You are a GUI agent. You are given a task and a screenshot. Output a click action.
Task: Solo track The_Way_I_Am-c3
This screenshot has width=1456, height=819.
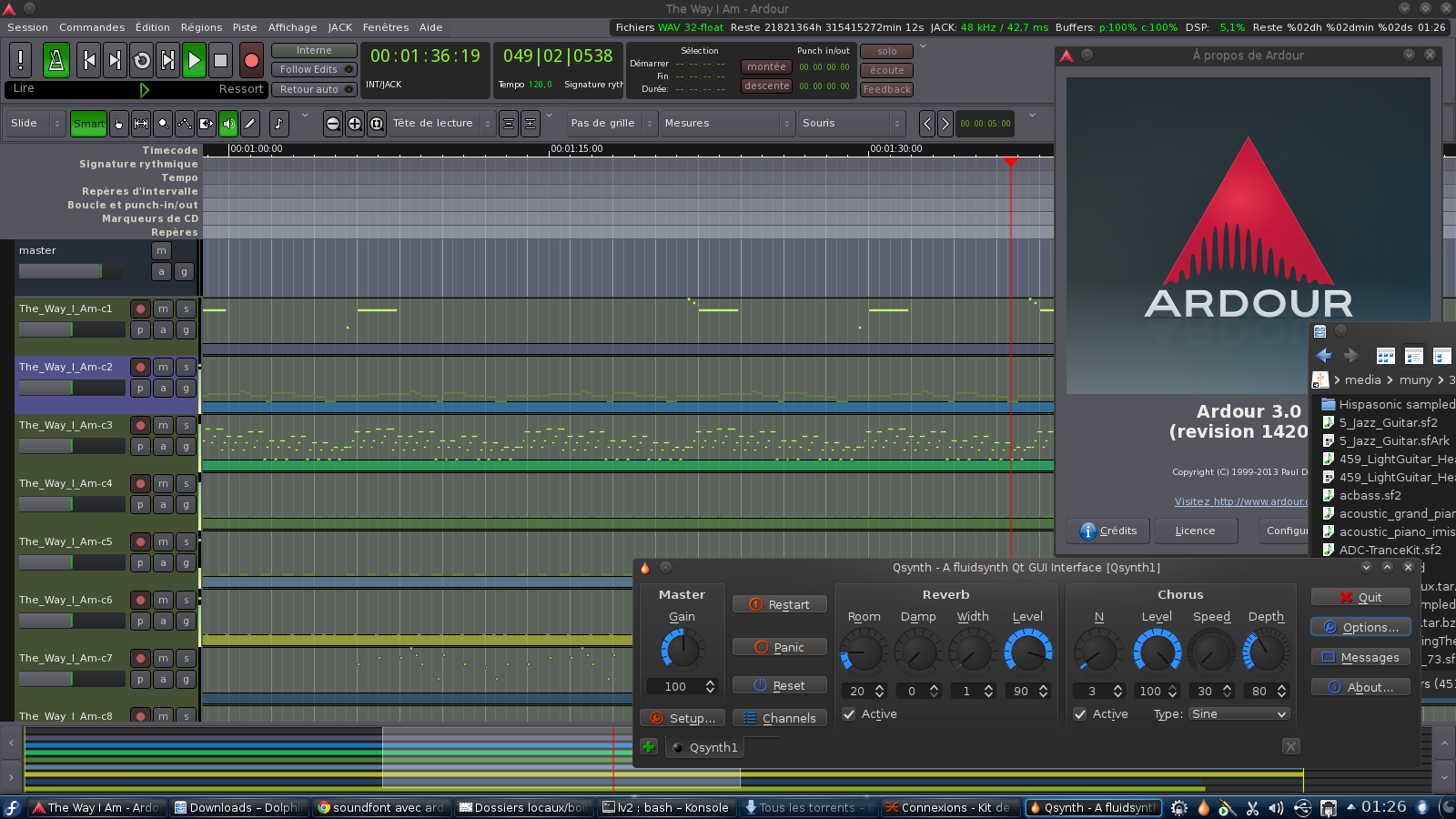pos(186,426)
